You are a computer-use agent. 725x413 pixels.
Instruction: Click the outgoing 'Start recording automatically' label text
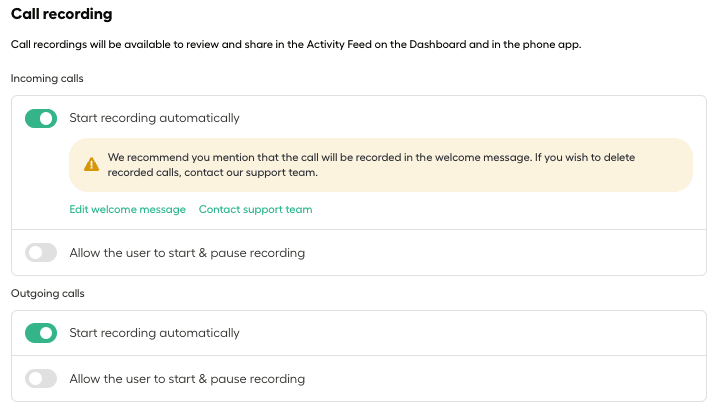coord(154,333)
